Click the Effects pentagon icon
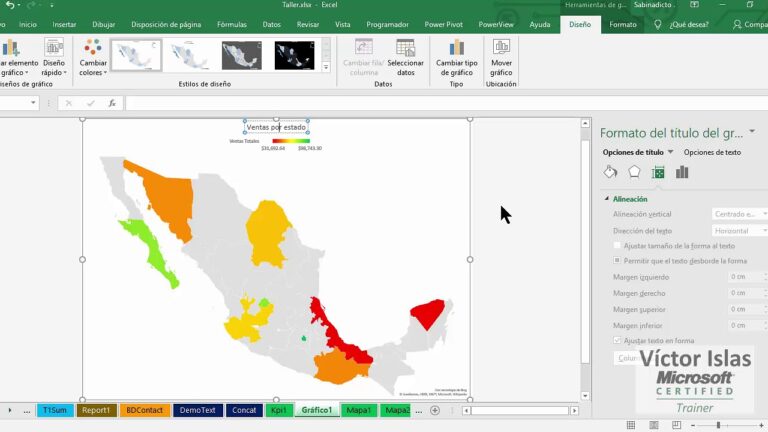Image resolution: width=768 pixels, height=432 pixels. (x=634, y=172)
